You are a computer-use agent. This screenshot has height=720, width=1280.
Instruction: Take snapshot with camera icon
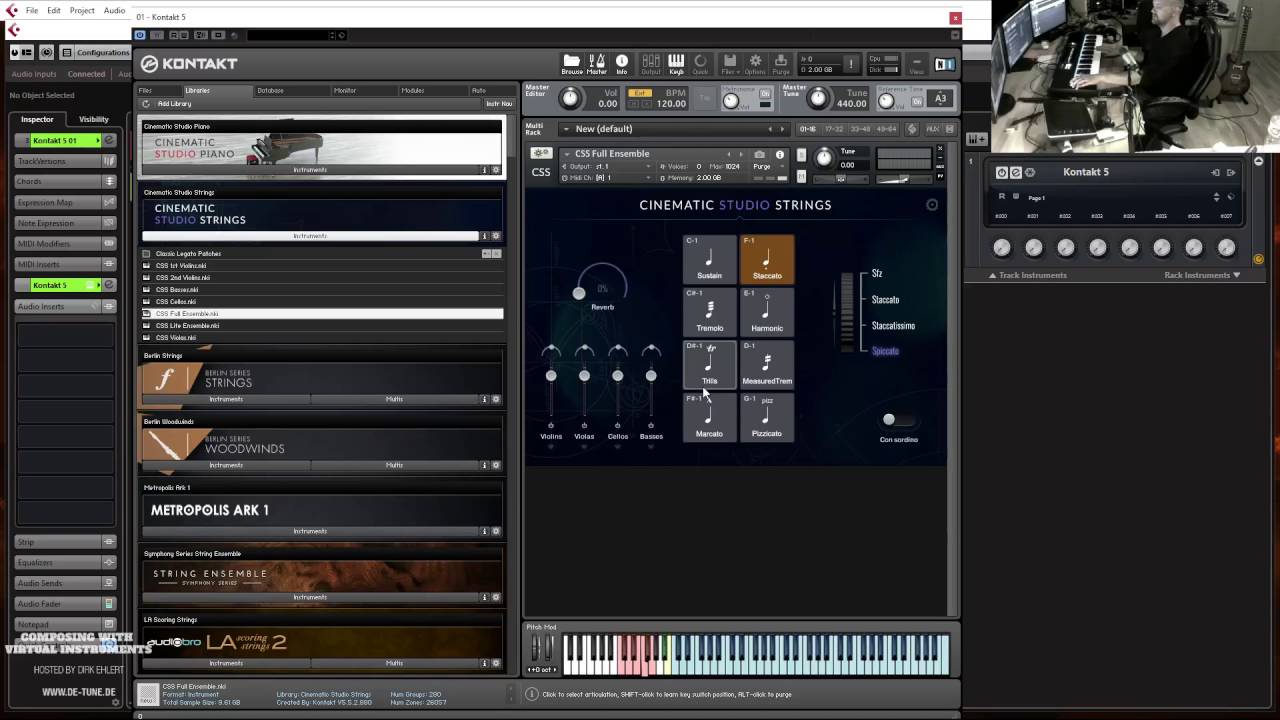[x=759, y=154]
